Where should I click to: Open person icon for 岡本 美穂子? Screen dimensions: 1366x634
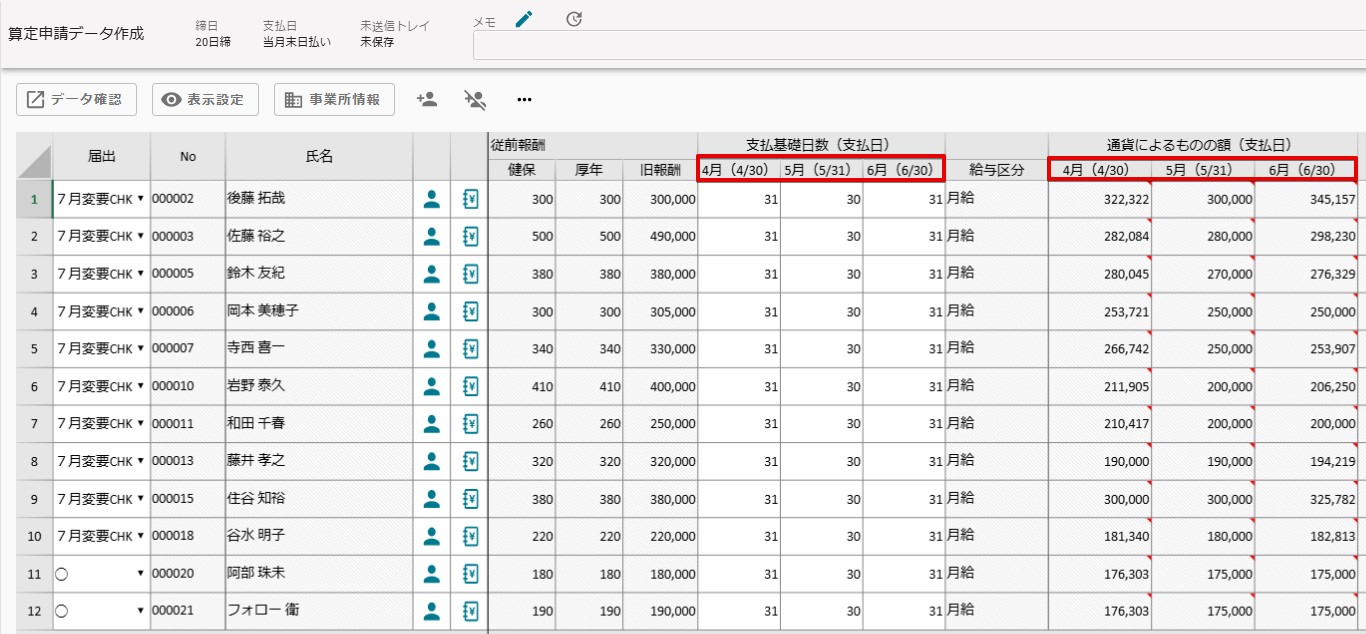click(x=432, y=312)
